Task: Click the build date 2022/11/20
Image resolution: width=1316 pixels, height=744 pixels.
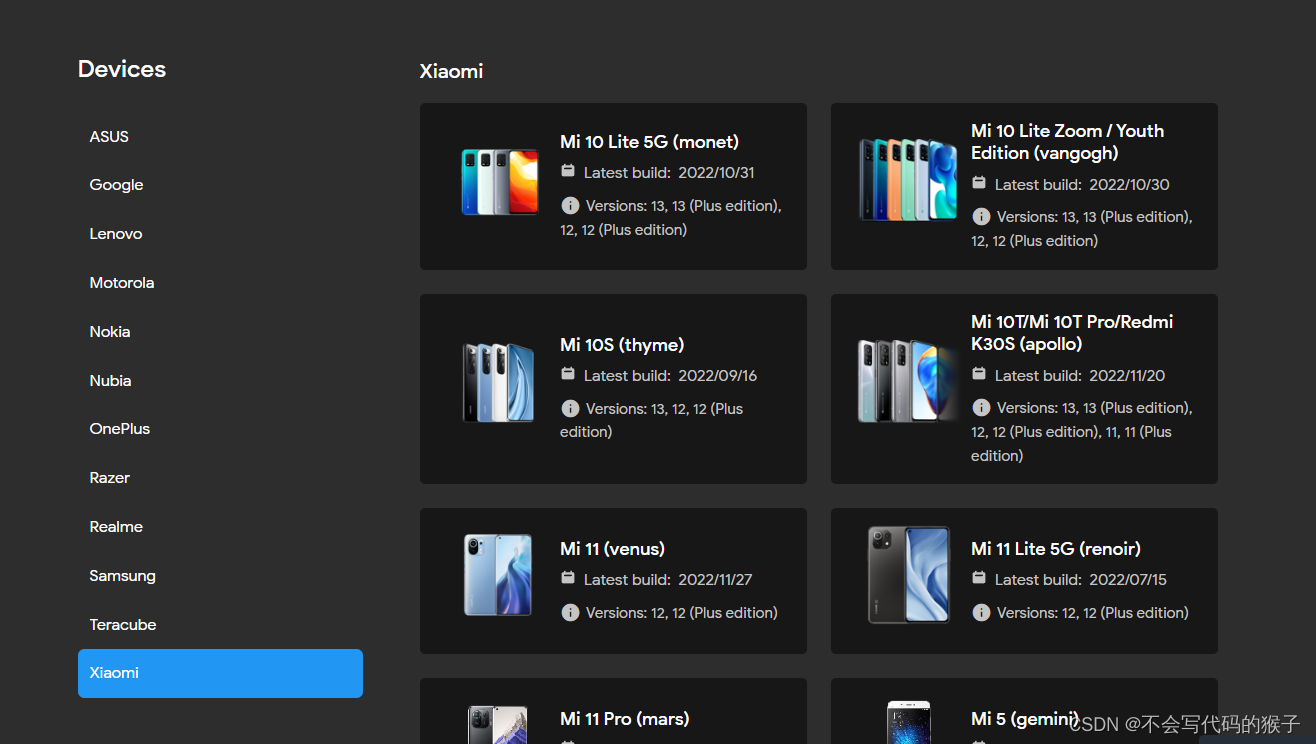Action: coord(1127,375)
